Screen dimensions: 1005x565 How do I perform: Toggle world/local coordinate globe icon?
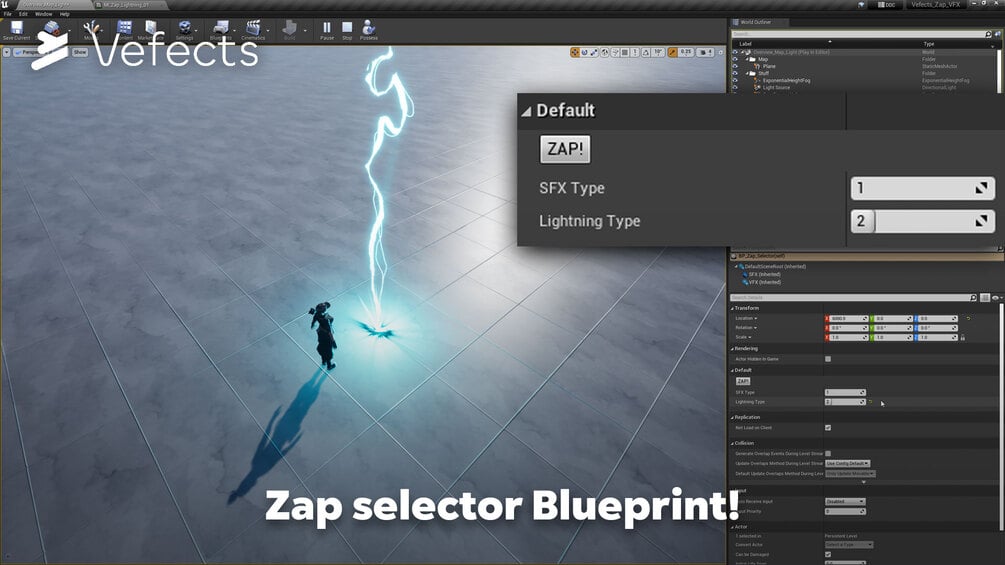[604, 53]
